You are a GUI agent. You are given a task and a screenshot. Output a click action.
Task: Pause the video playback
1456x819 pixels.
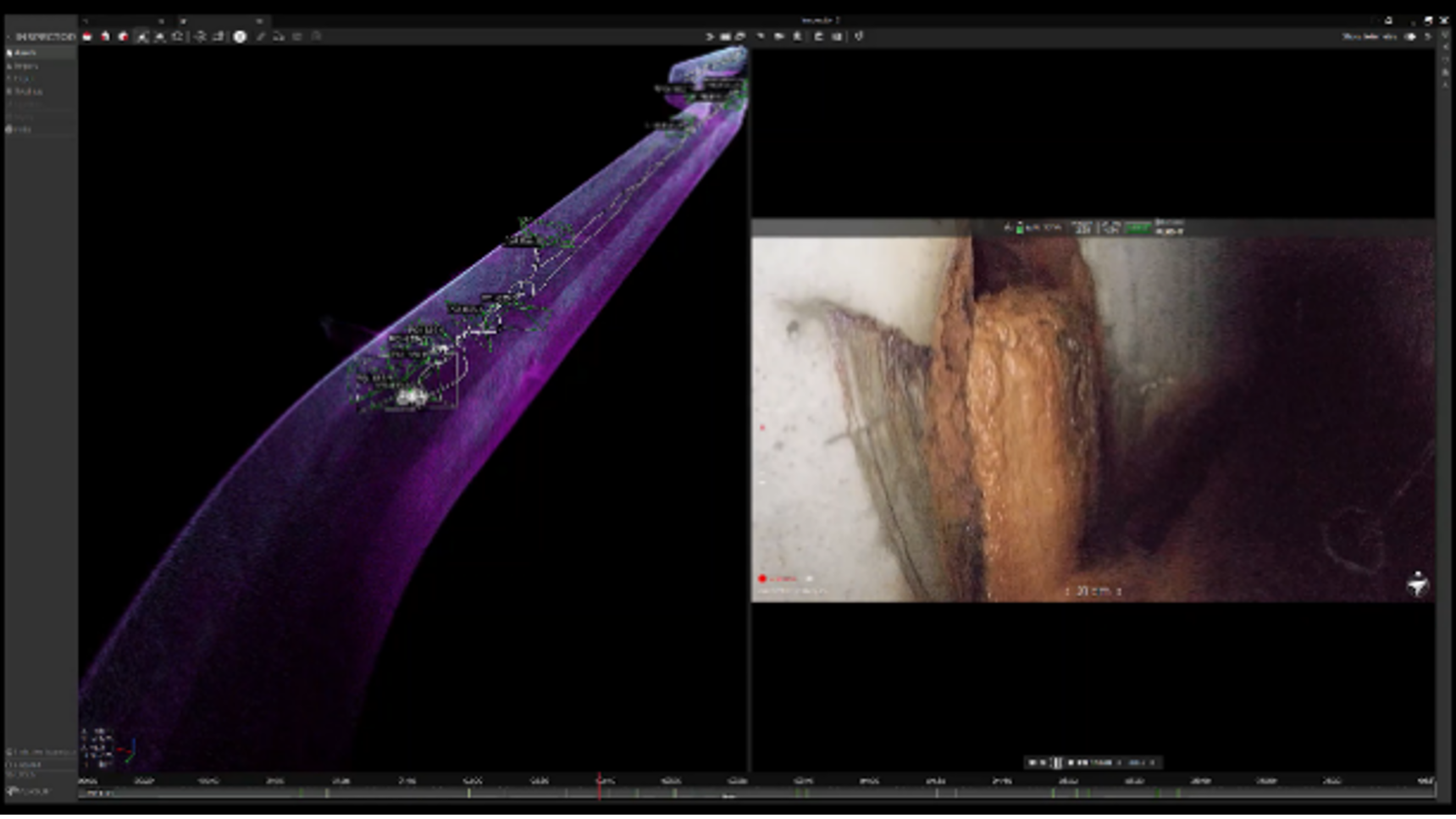pyautogui.click(x=1056, y=762)
